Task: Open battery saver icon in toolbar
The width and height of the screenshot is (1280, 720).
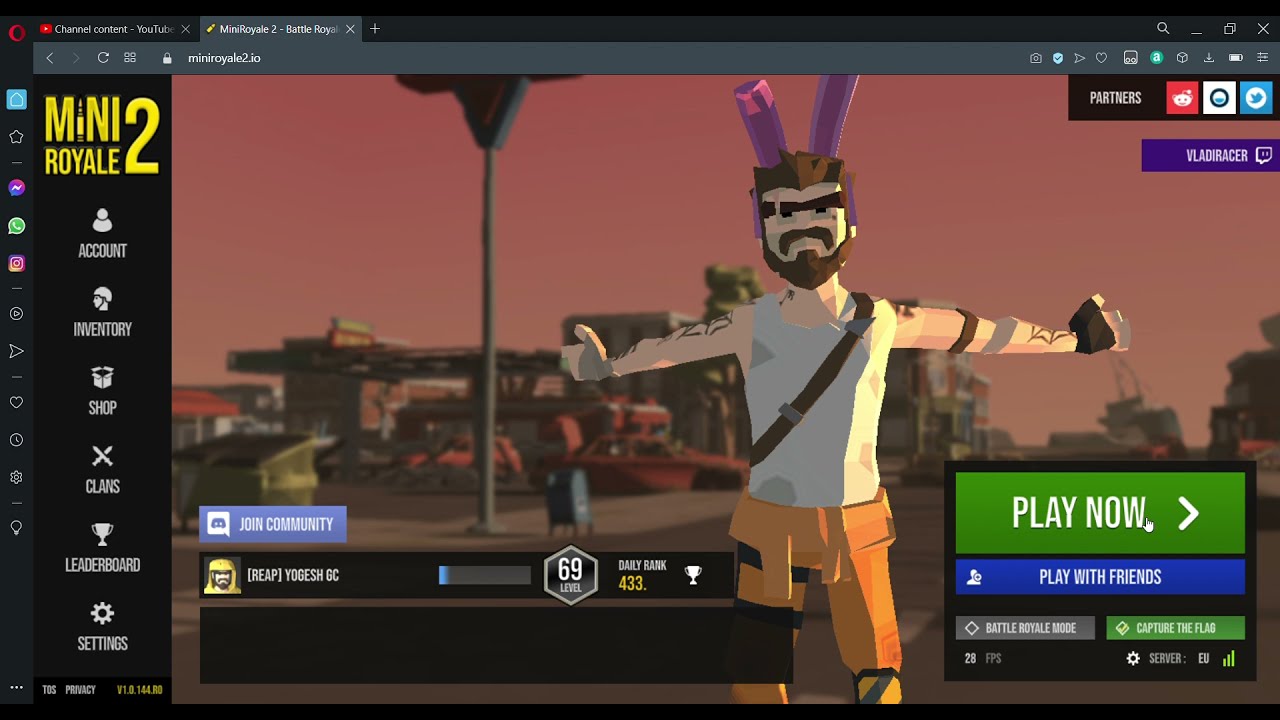Action: point(1236,58)
